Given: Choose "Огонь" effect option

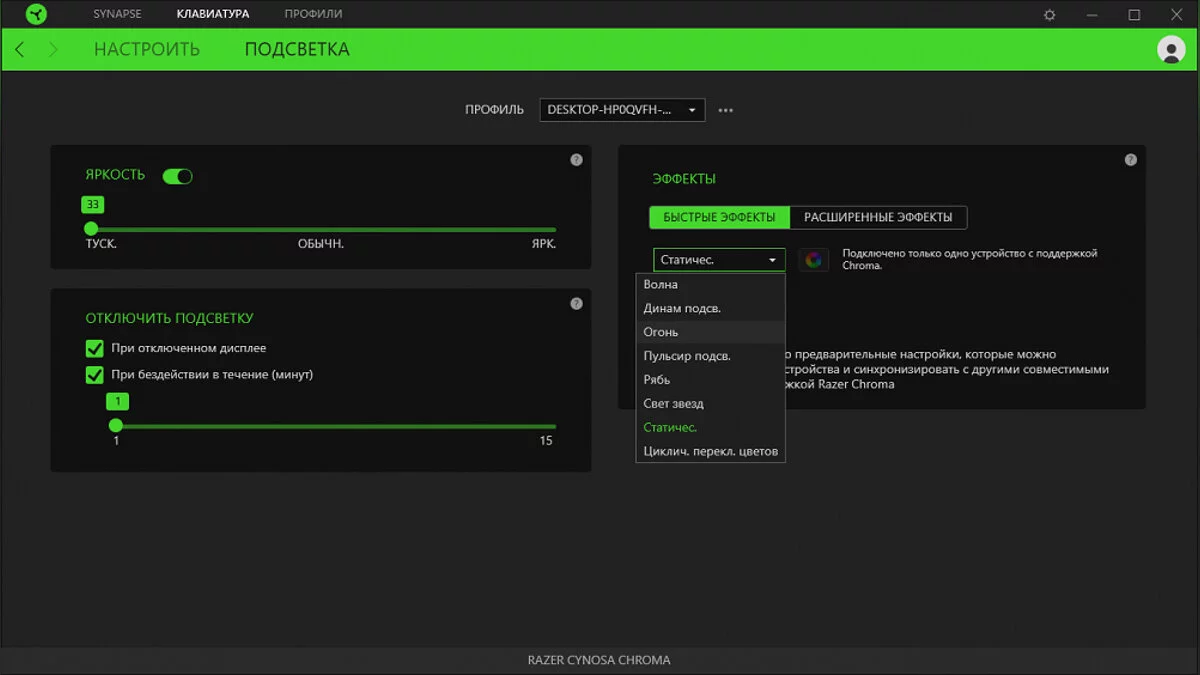Looking at the screenshot, I should click(661, 332).
